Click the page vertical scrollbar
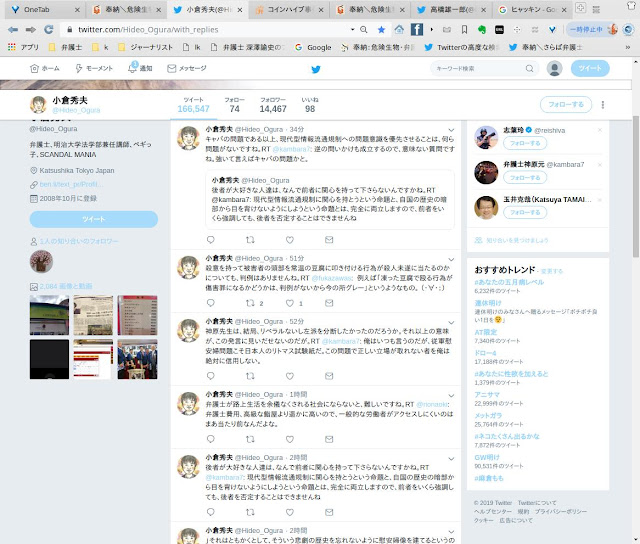Viewport: 640px width, 544px height. pyautogui.click(x=636, y=186)
